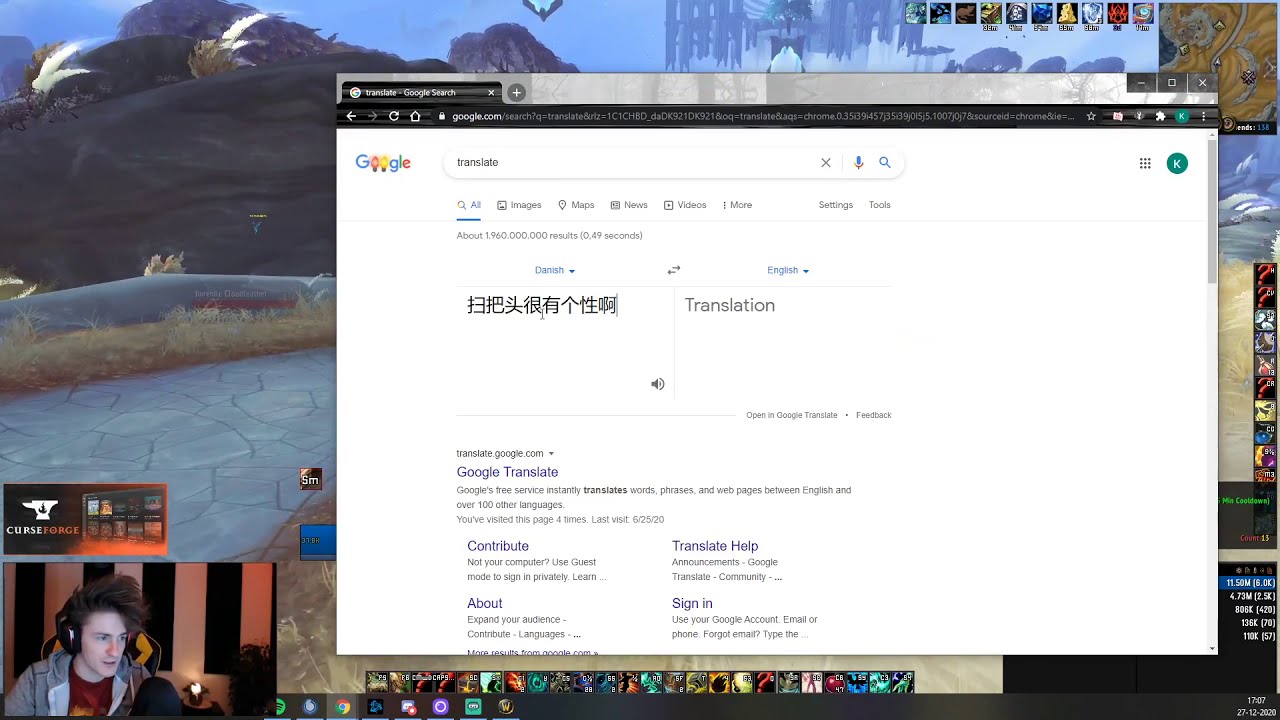This screenshot has width=1280, height=720.
Task: Switch to the News results tab
Action: 629,205
